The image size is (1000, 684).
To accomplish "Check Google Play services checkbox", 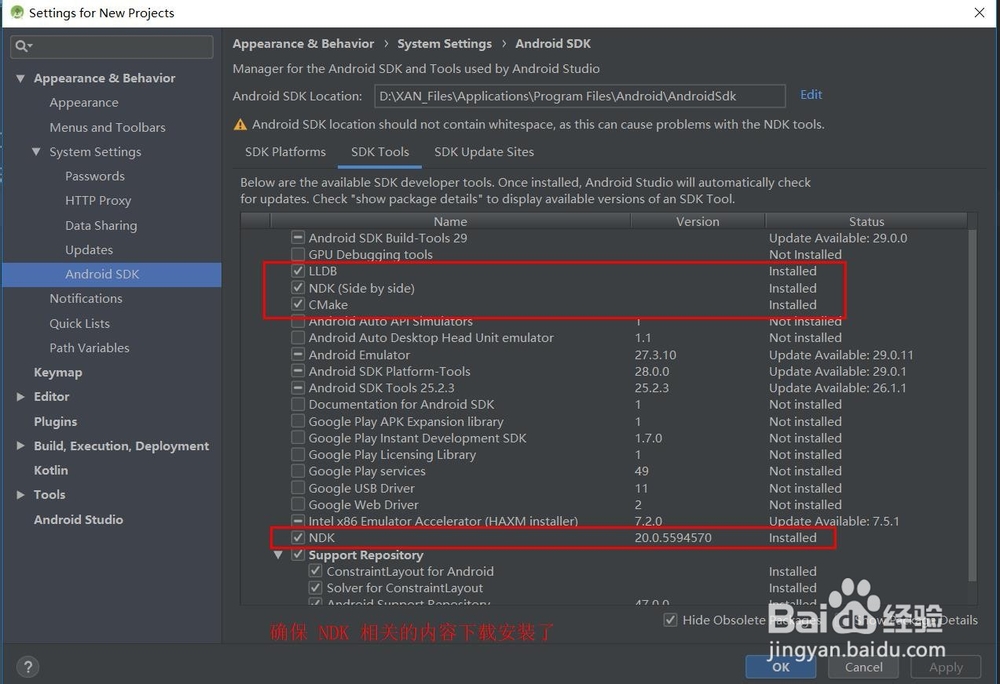I will click(x=297, y=471).
